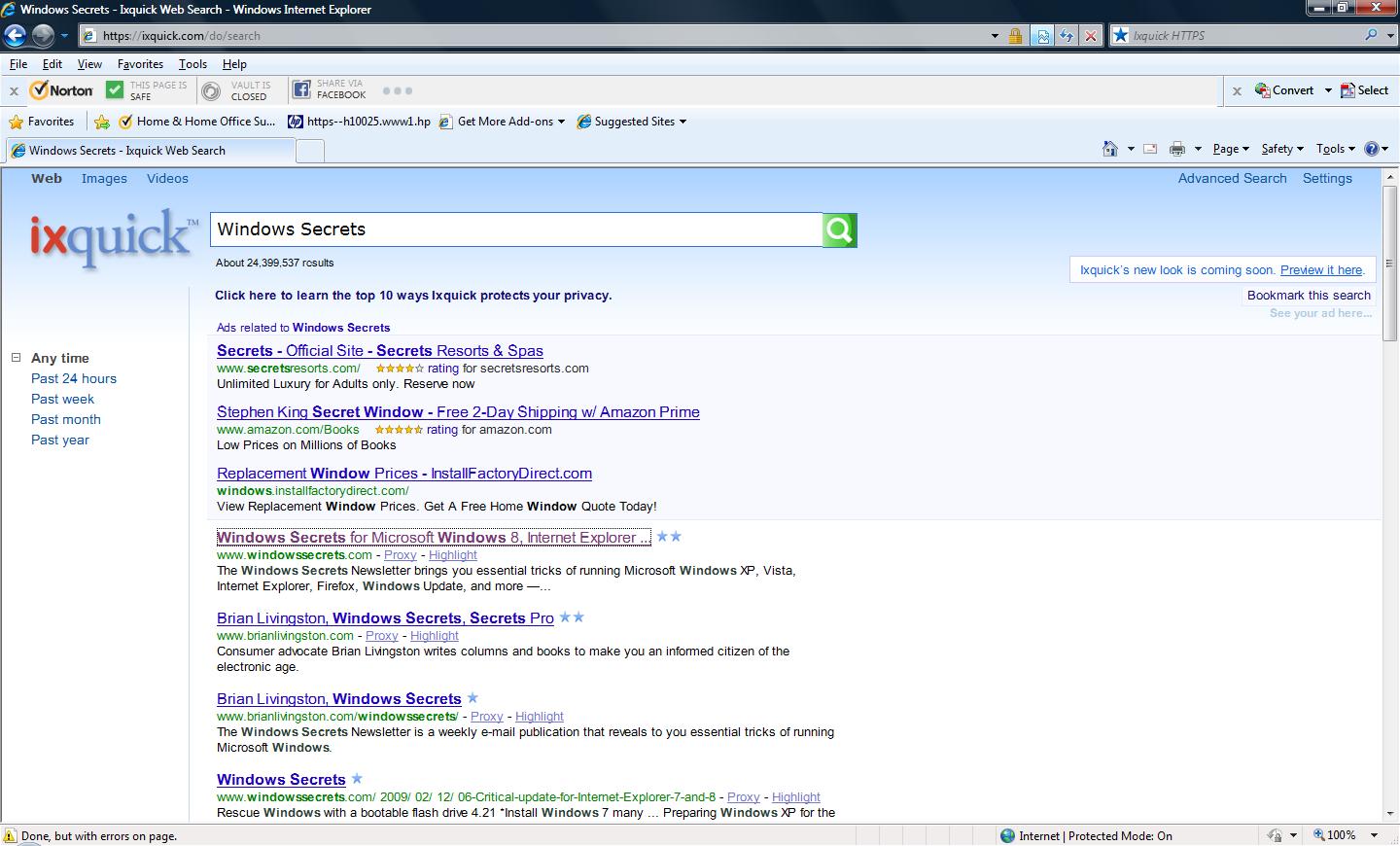Open Norton Vault closed icon

(211, 90)
